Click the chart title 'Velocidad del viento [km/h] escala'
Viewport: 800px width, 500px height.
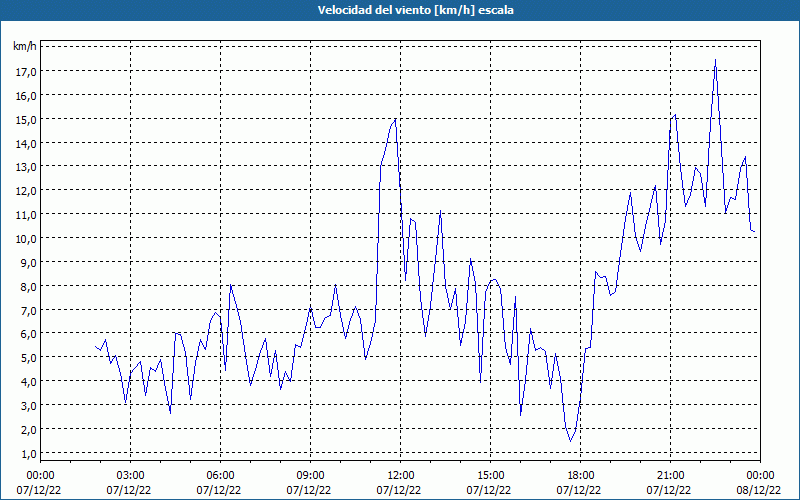[415, 10]
